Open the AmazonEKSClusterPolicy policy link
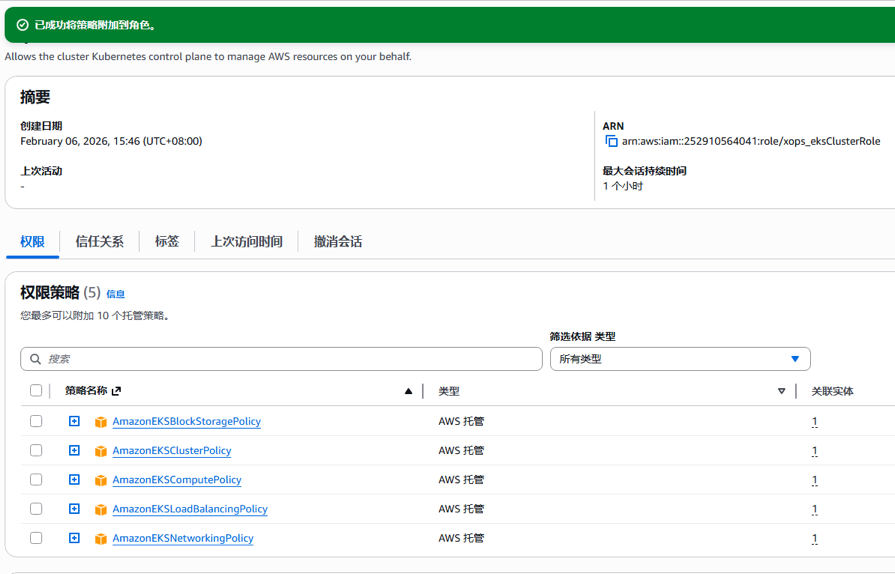Screen dimensions: 895x574 [171, 451]
